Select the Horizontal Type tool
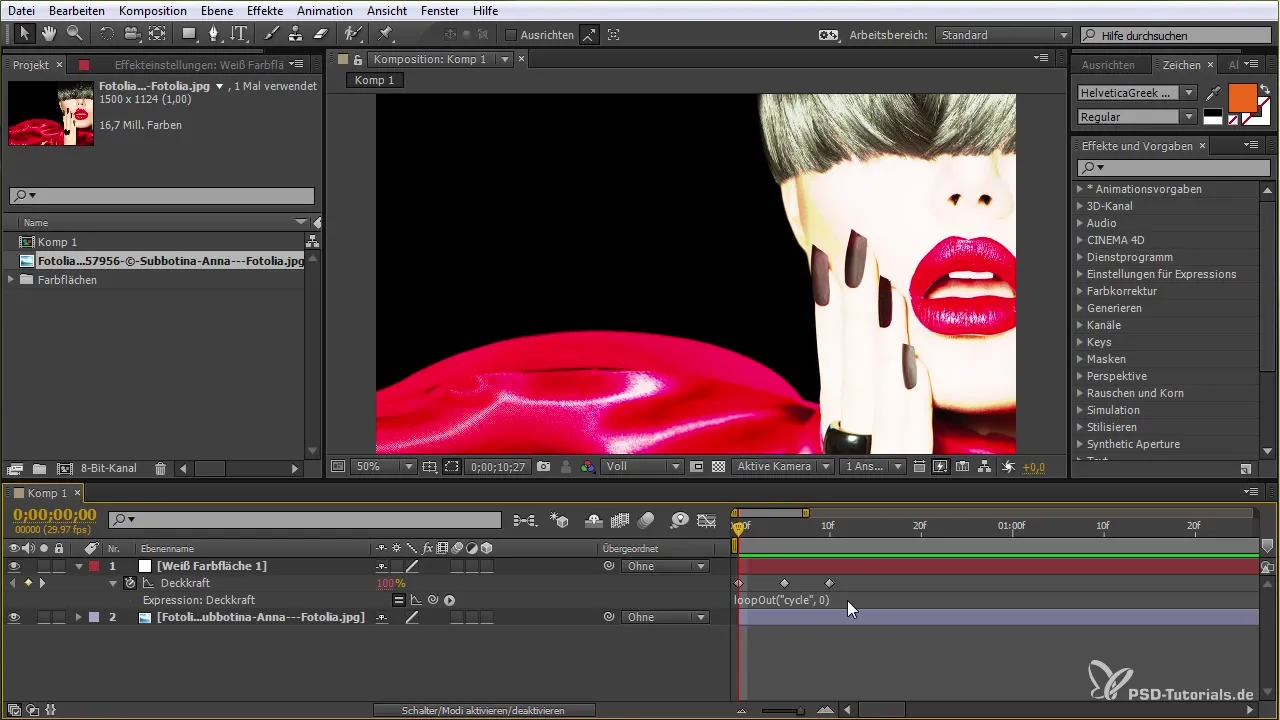 [239, 34]
